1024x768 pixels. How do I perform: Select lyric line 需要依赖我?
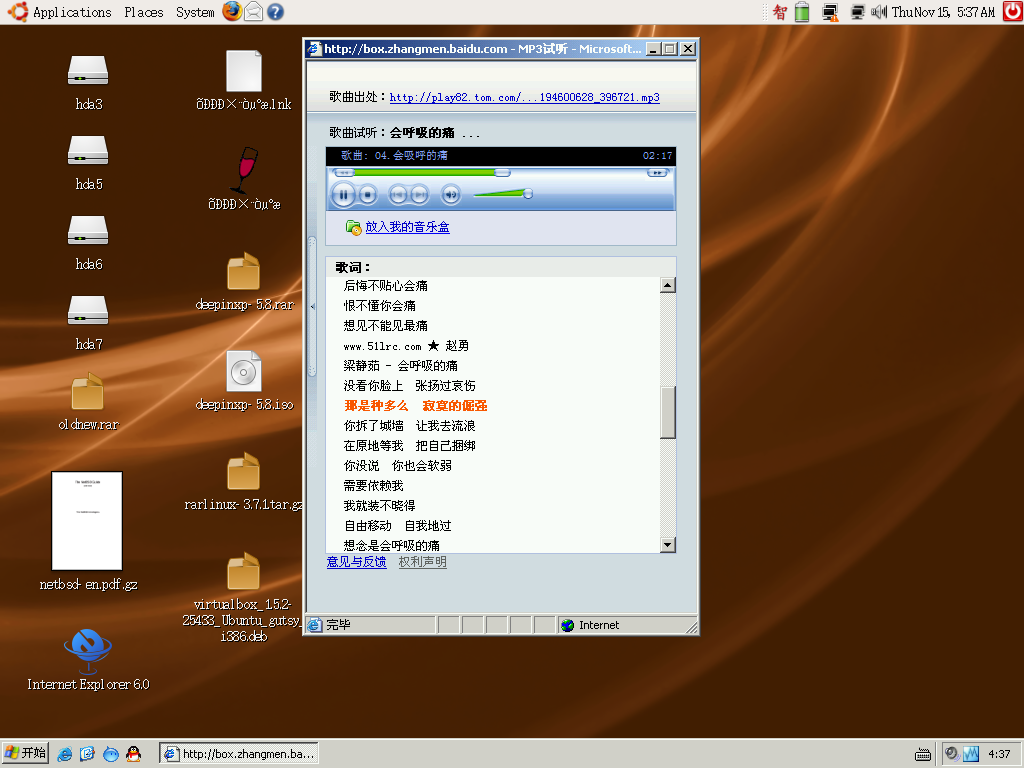[x=374, y=486]
